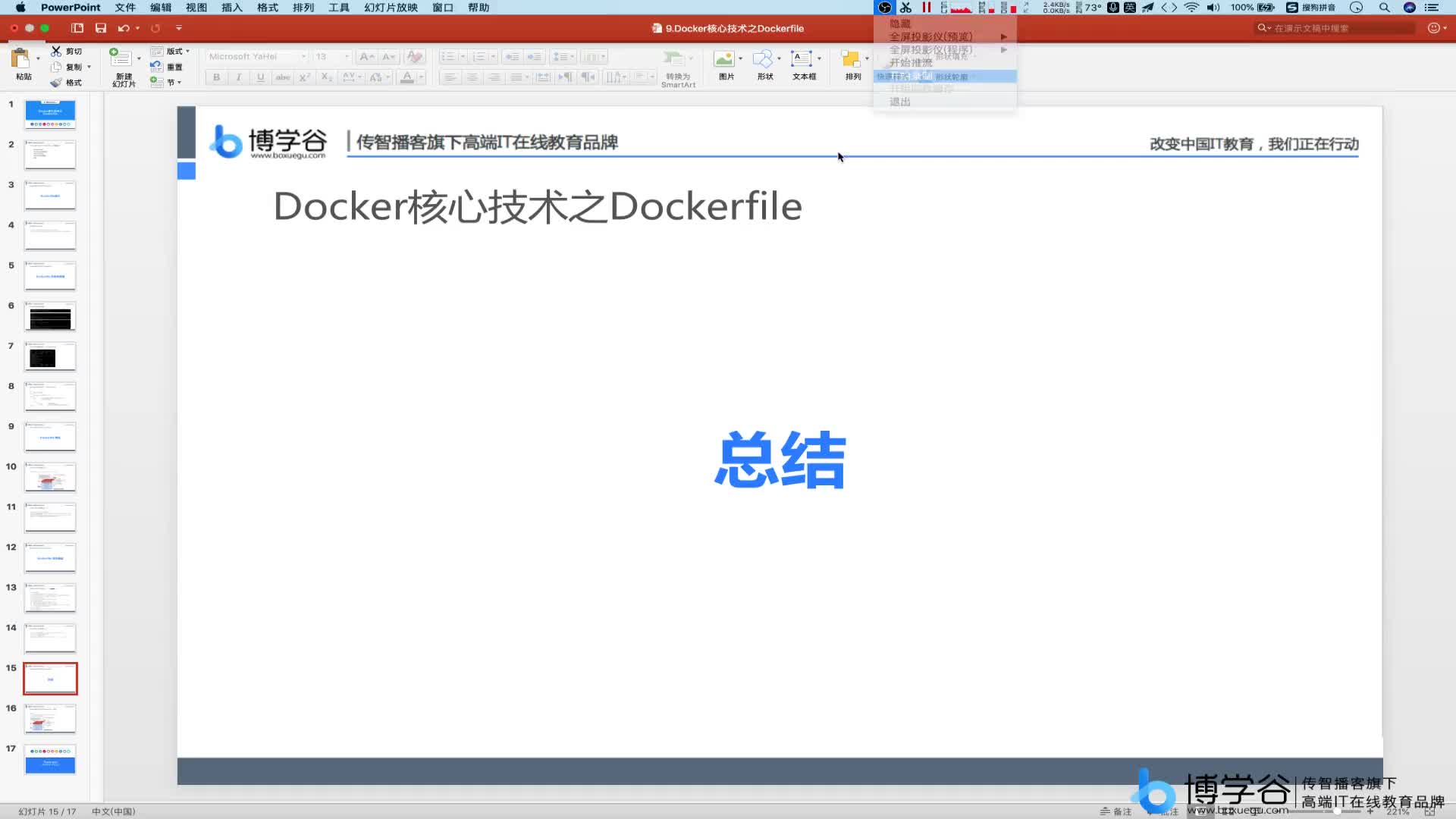Open the 编辑 (Edit) menu
This screenshot has height=819, width=1456.
pos(161,8)
